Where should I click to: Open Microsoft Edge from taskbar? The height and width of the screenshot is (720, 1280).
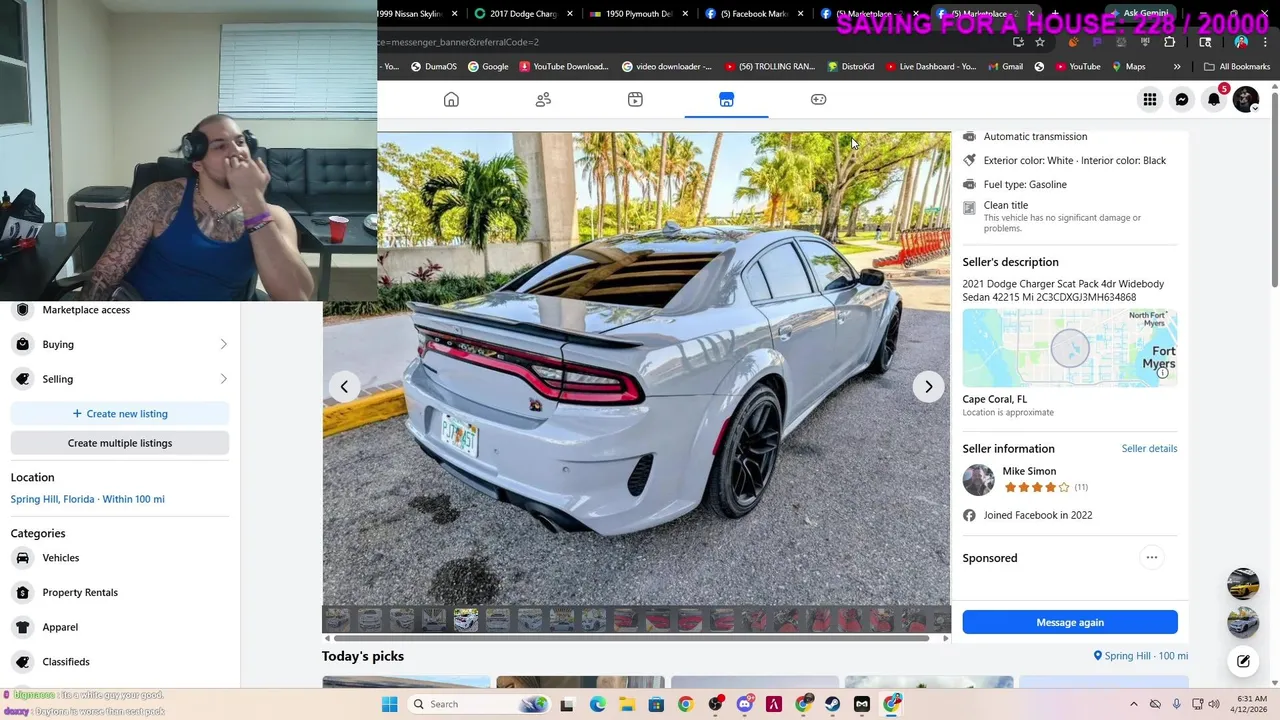[x=597, y=704]
